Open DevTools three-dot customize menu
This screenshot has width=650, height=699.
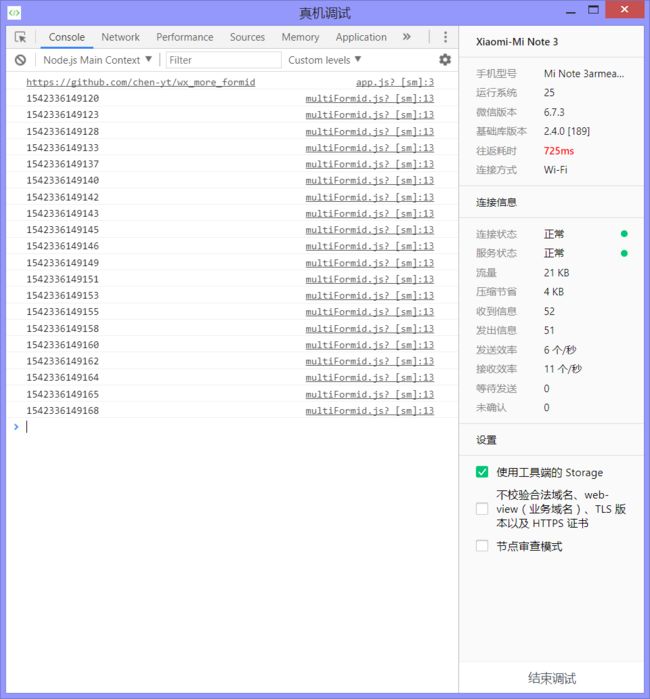pyautogui.click(x=445, y=37)
